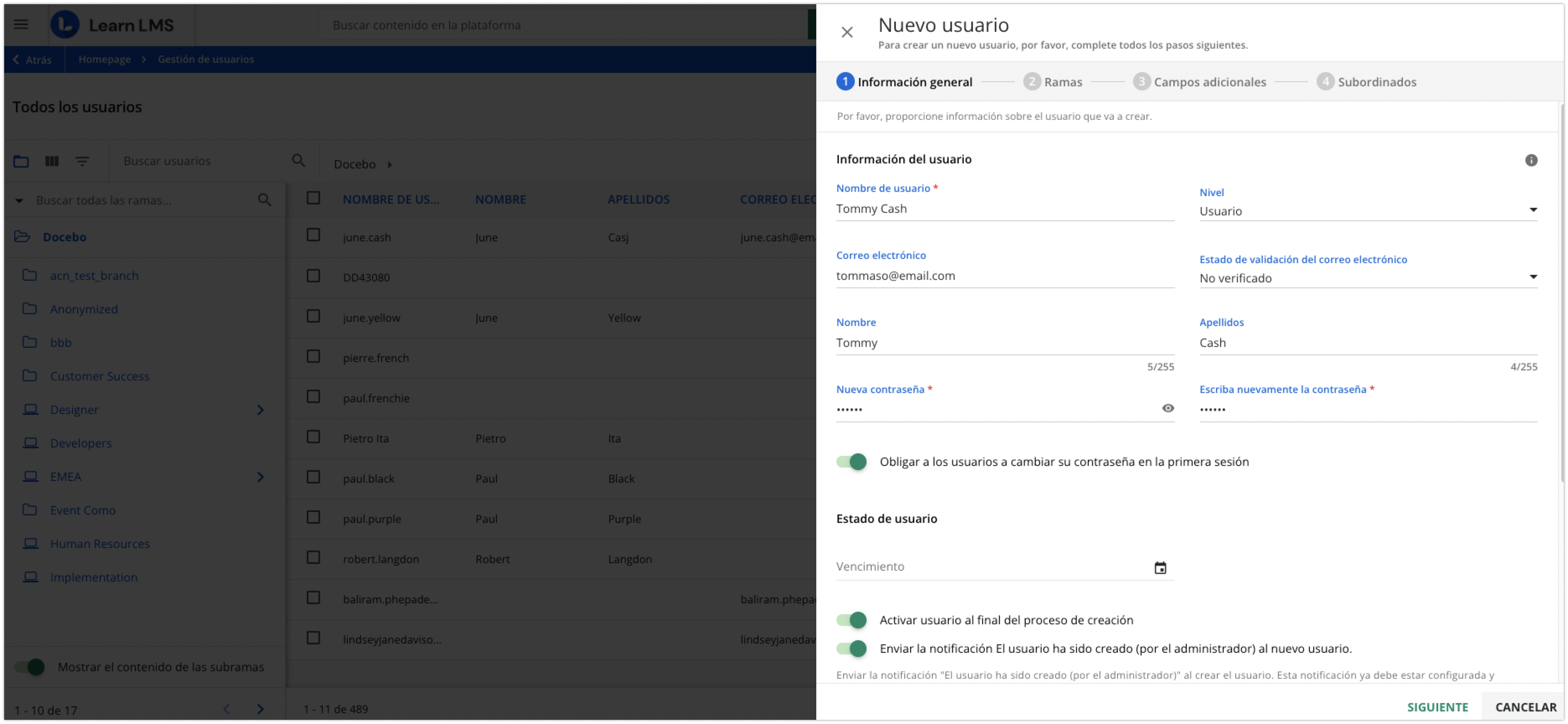The image size is (1568, 724).
Task: Go to previous page of branches
Action: [226, 709]
